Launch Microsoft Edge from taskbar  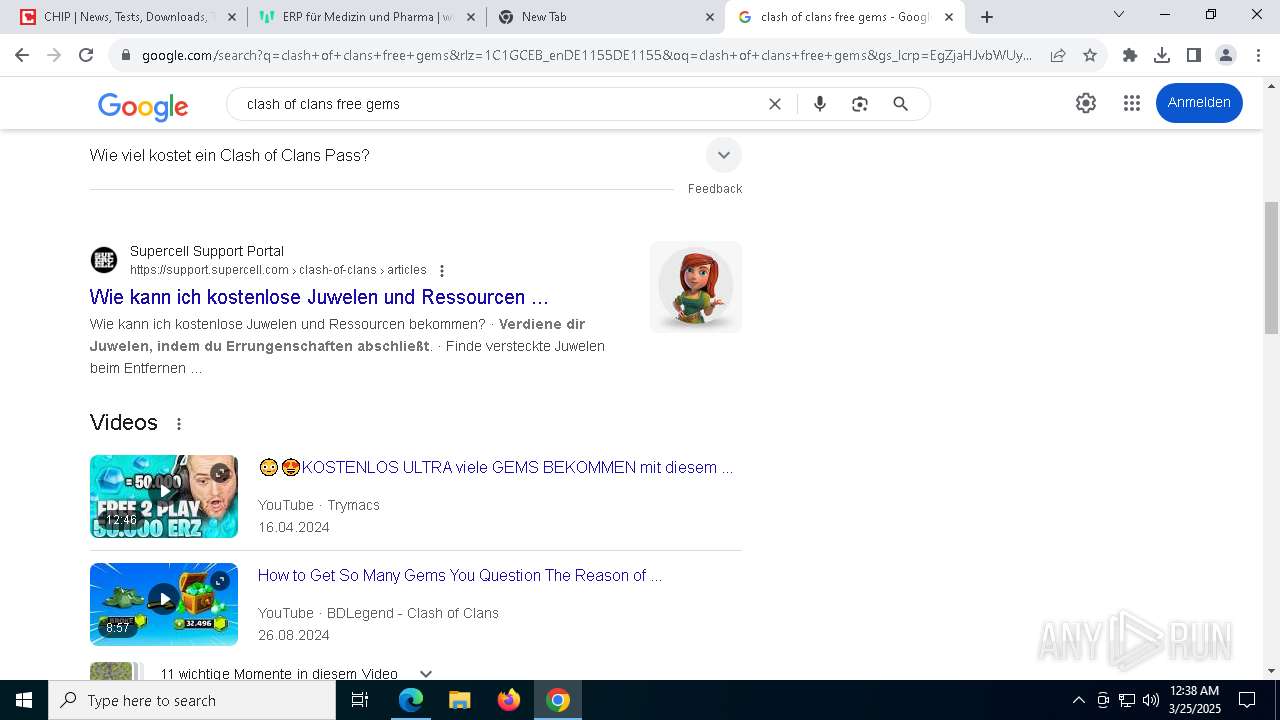[411, 700]
